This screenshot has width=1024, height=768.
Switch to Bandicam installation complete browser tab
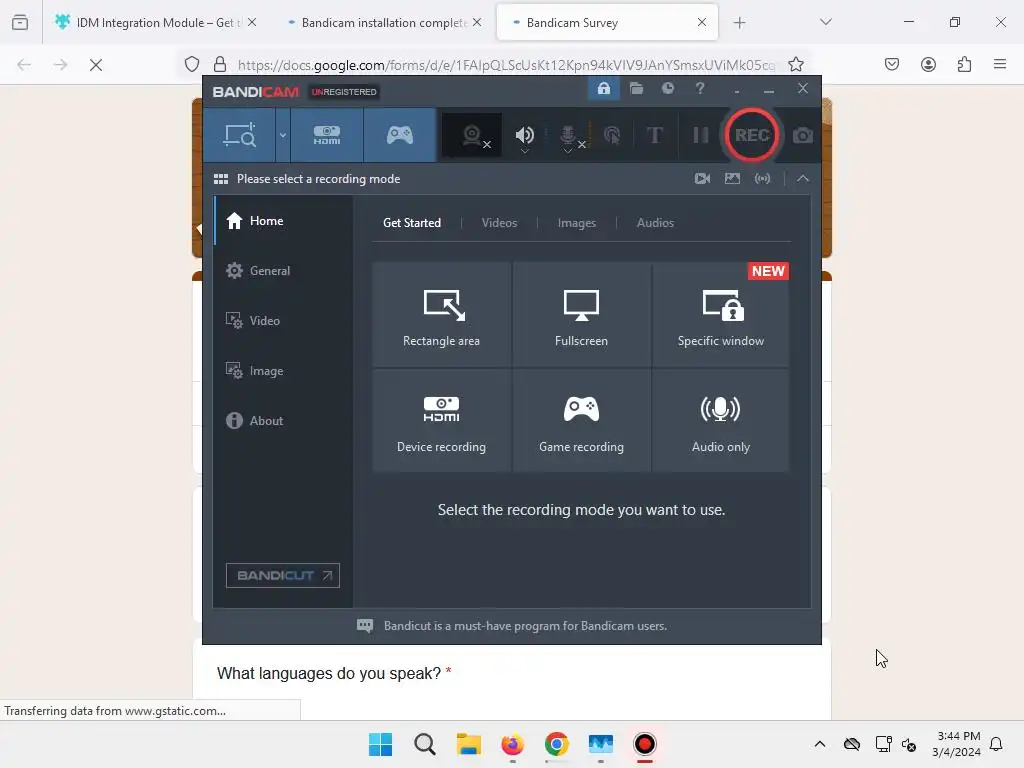coord(384,22)
